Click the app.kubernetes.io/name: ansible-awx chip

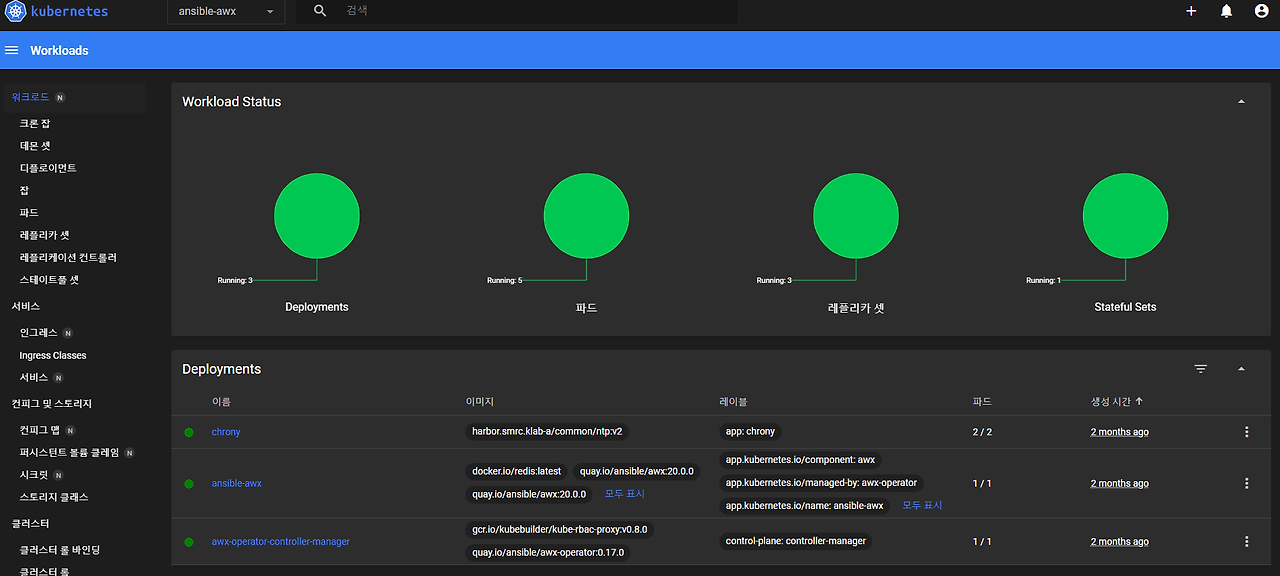pyautogui.click(x=805, y=506)
